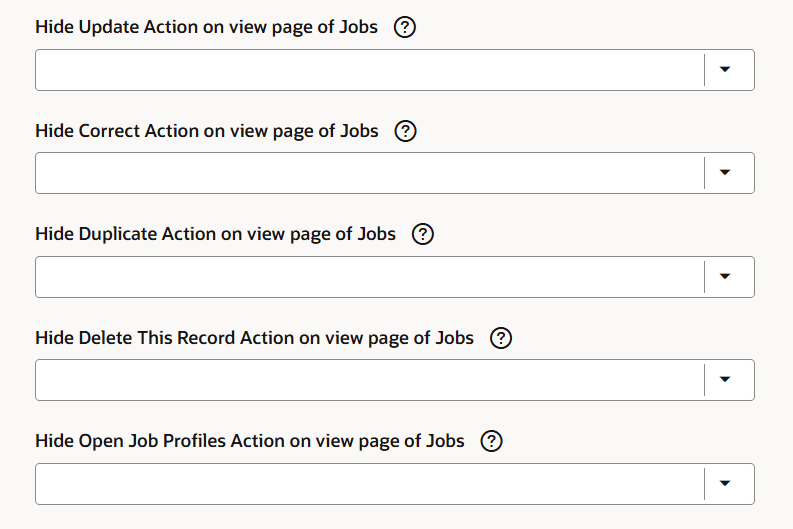Click help icon beside Hide Correct Action
This screenshot has width=793, height=529.
pos(405,131)
